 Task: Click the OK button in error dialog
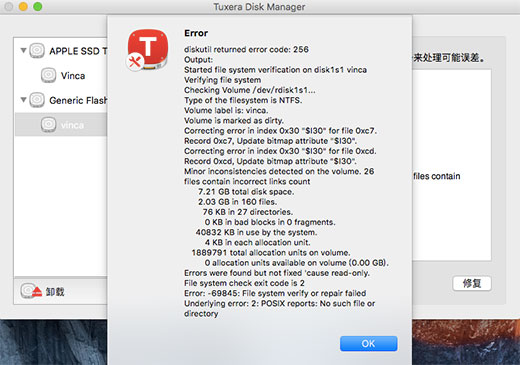[368, 343]
